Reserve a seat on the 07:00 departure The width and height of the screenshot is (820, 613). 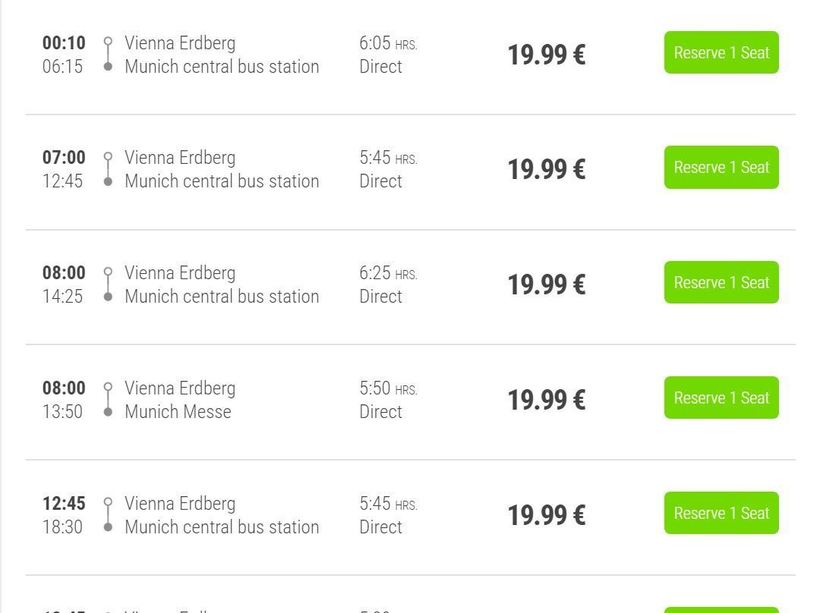click(x=721, y=168)
